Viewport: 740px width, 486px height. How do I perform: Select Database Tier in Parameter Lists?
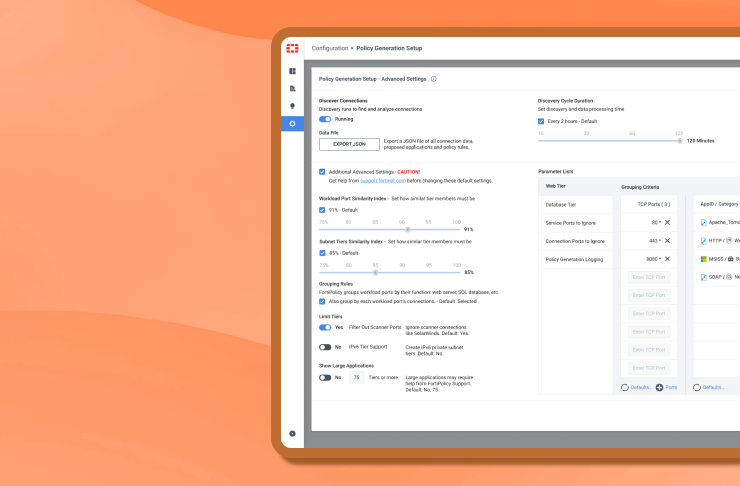pos(575,205)
